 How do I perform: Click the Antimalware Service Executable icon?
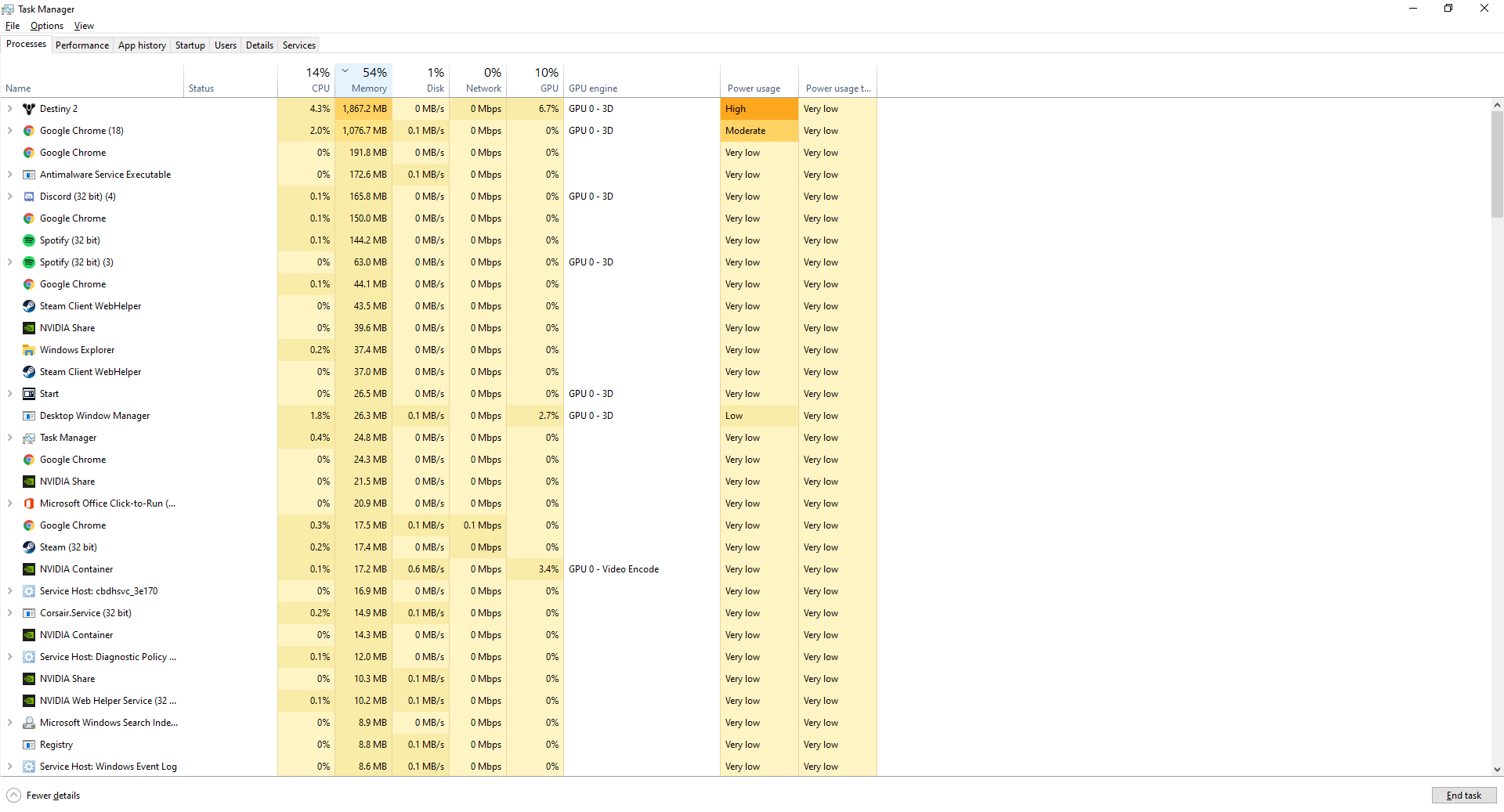[x=29, y=175]
